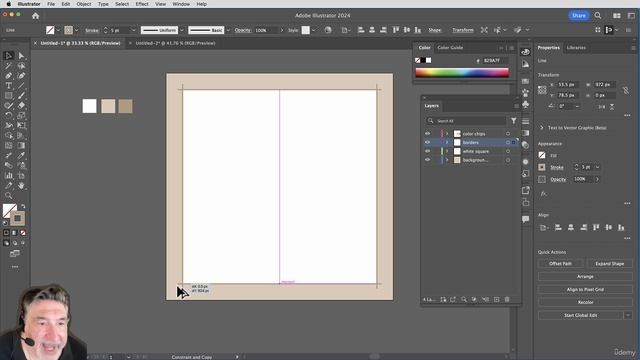Click horizontal align left in Properties Align
The image size is (640, 360).
558,228
